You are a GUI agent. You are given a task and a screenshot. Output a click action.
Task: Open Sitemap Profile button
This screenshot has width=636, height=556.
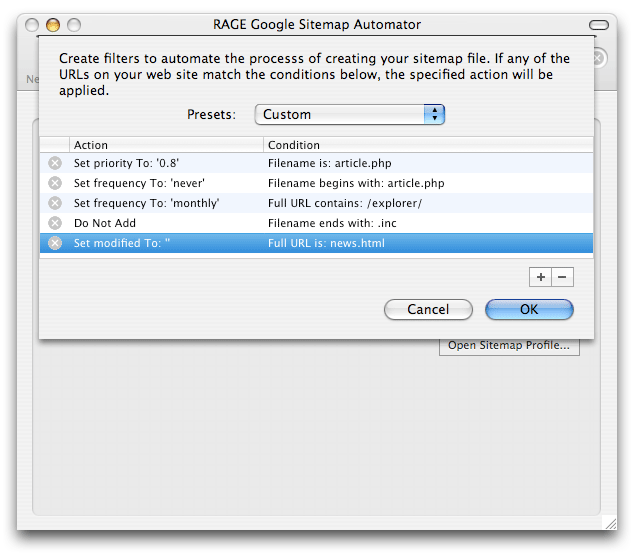(x=509, y=346)
